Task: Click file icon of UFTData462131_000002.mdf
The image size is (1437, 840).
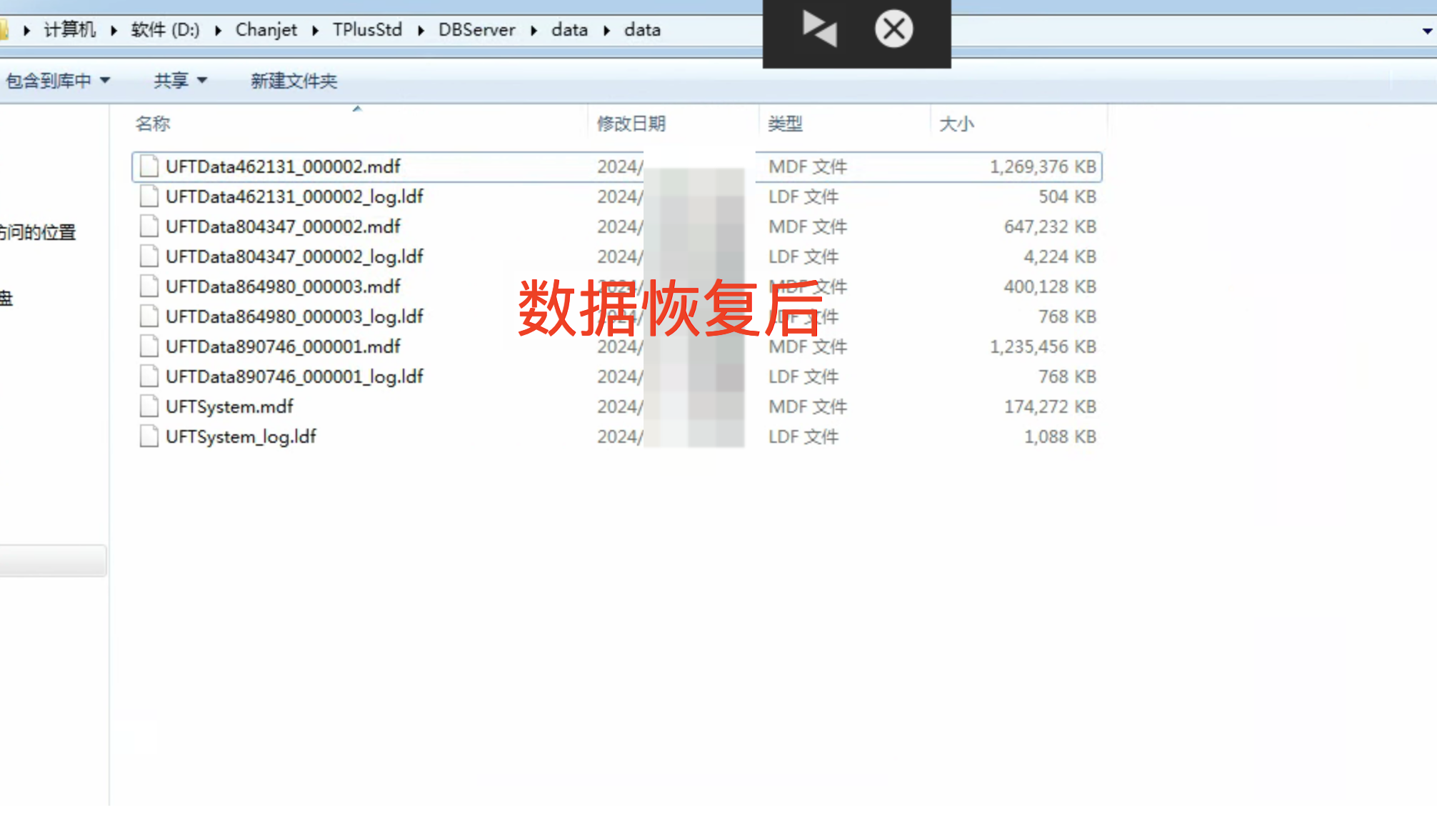Action: [149, 166]
